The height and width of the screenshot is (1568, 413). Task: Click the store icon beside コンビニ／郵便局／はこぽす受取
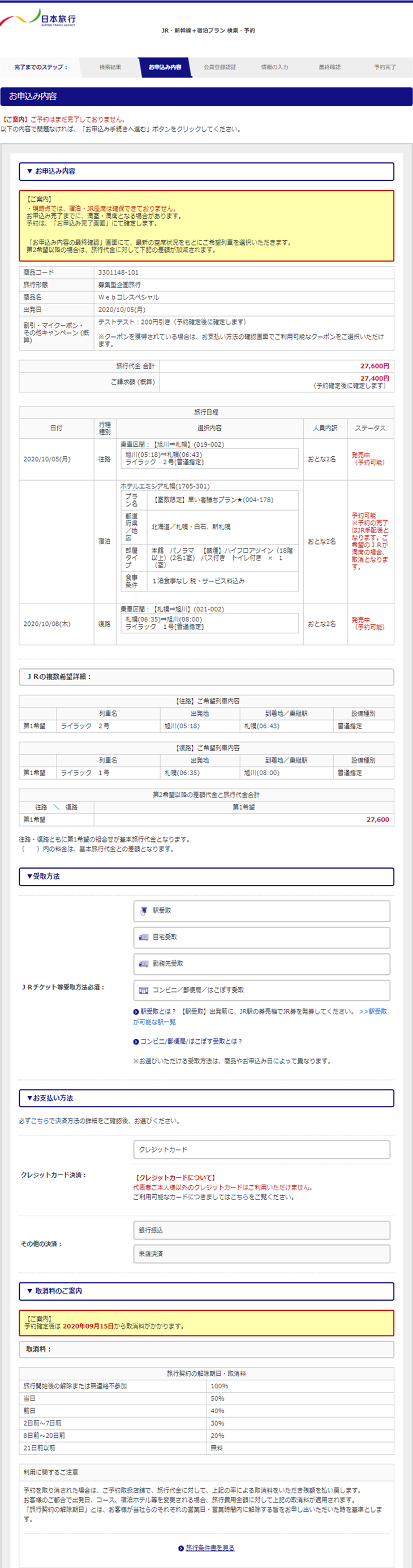[144, 990]
